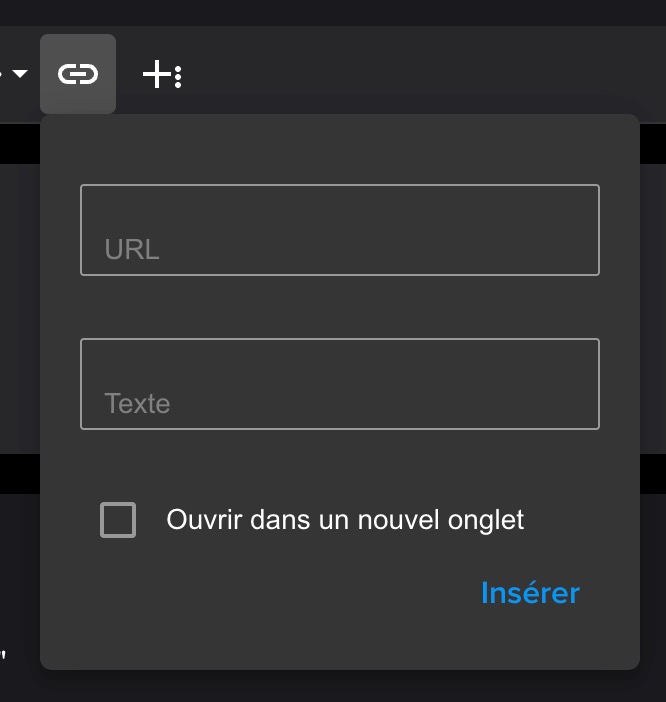Tick the open in new tab box
This screenshot has width=666, height=702.
[118, 520]
